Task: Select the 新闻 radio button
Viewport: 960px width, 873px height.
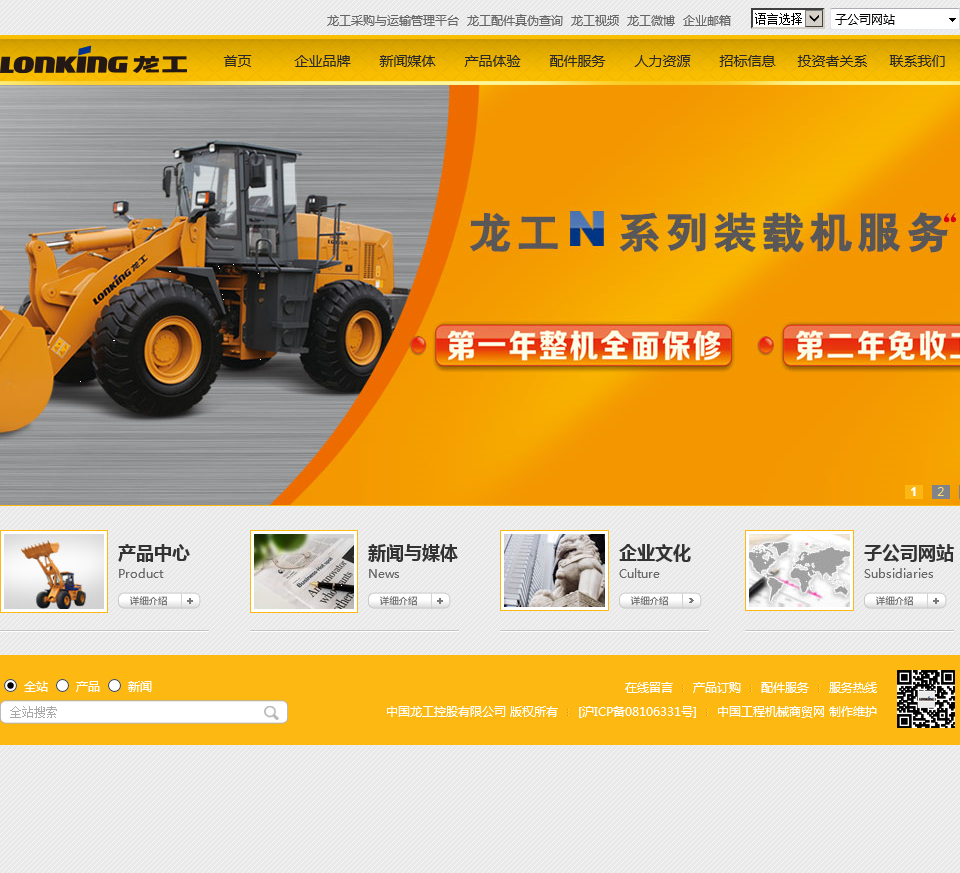Action: point(114,686)
